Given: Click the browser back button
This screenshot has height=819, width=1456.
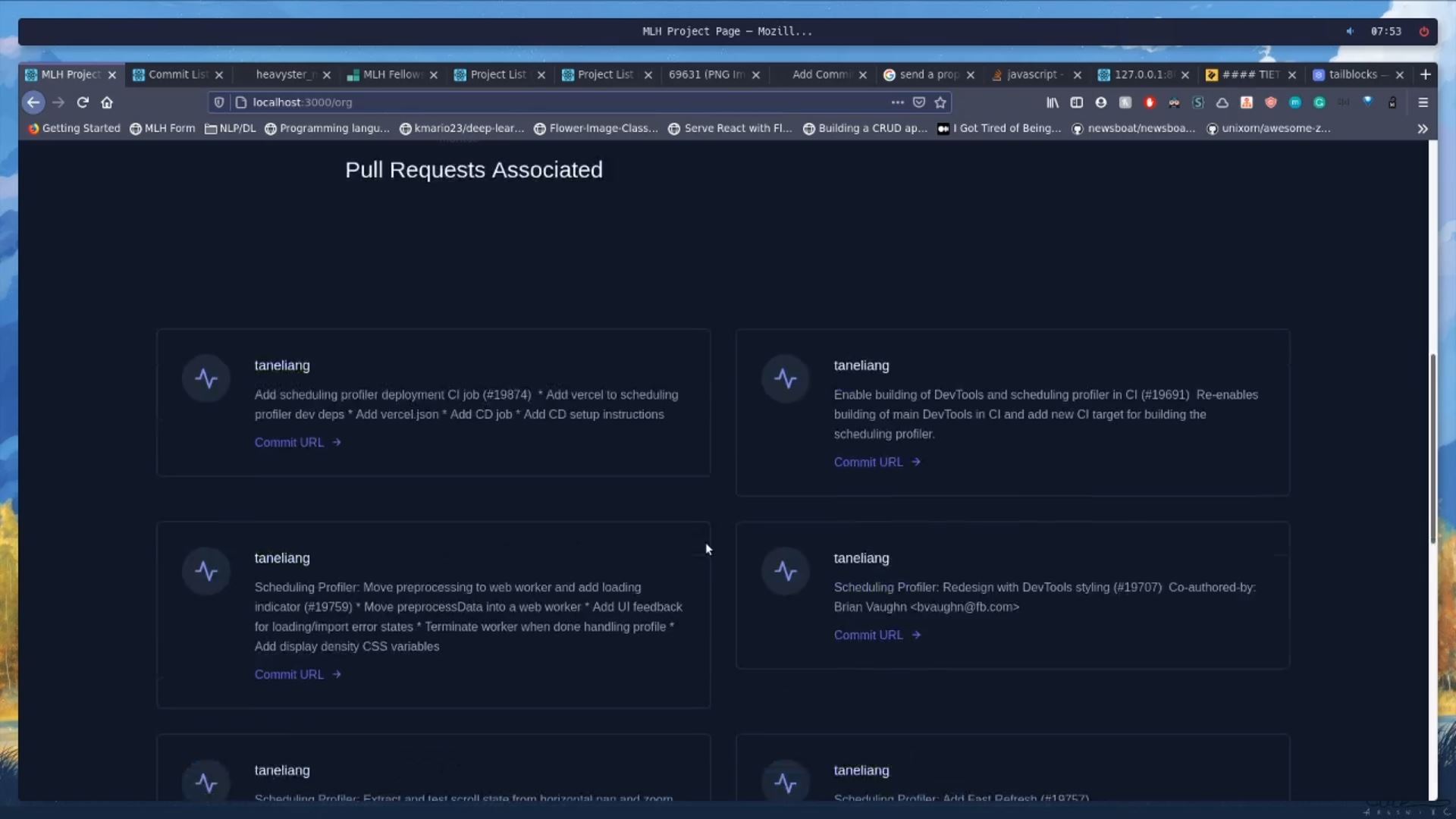Looking at the screenshot, I should (x=33, y=102).
